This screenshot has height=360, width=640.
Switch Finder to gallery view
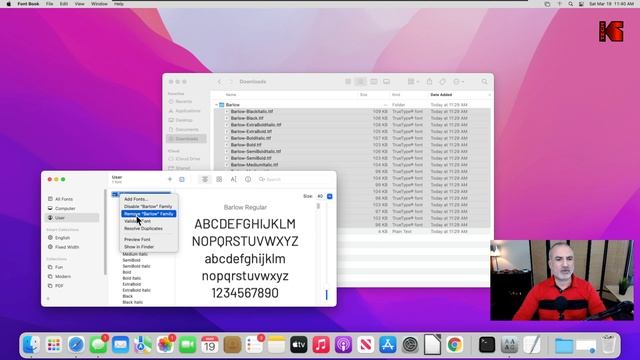point(386,82)
